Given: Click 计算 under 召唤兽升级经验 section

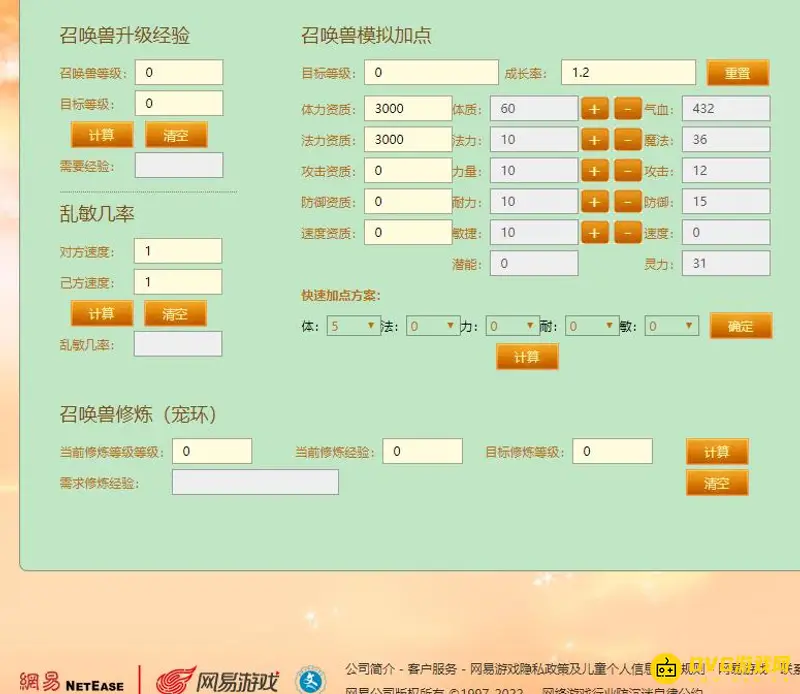Looking at the screenshot, I should (102, 135).
